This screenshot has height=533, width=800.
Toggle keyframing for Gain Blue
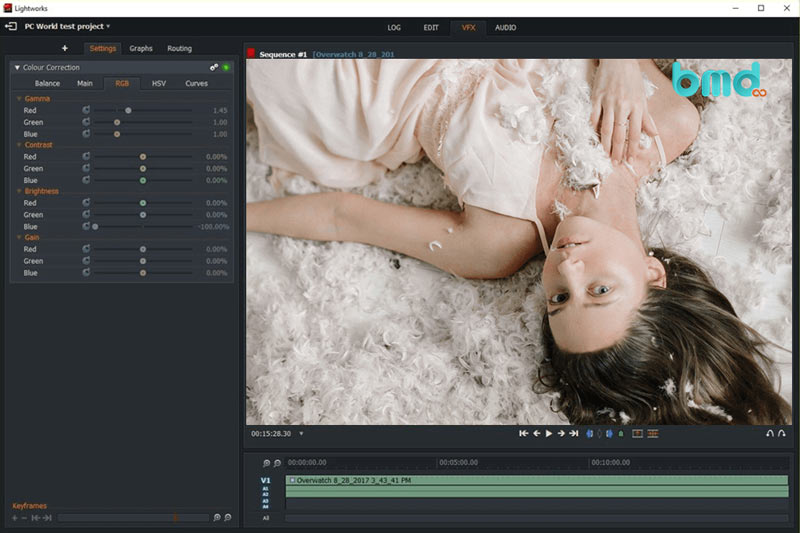coord(86,272)
